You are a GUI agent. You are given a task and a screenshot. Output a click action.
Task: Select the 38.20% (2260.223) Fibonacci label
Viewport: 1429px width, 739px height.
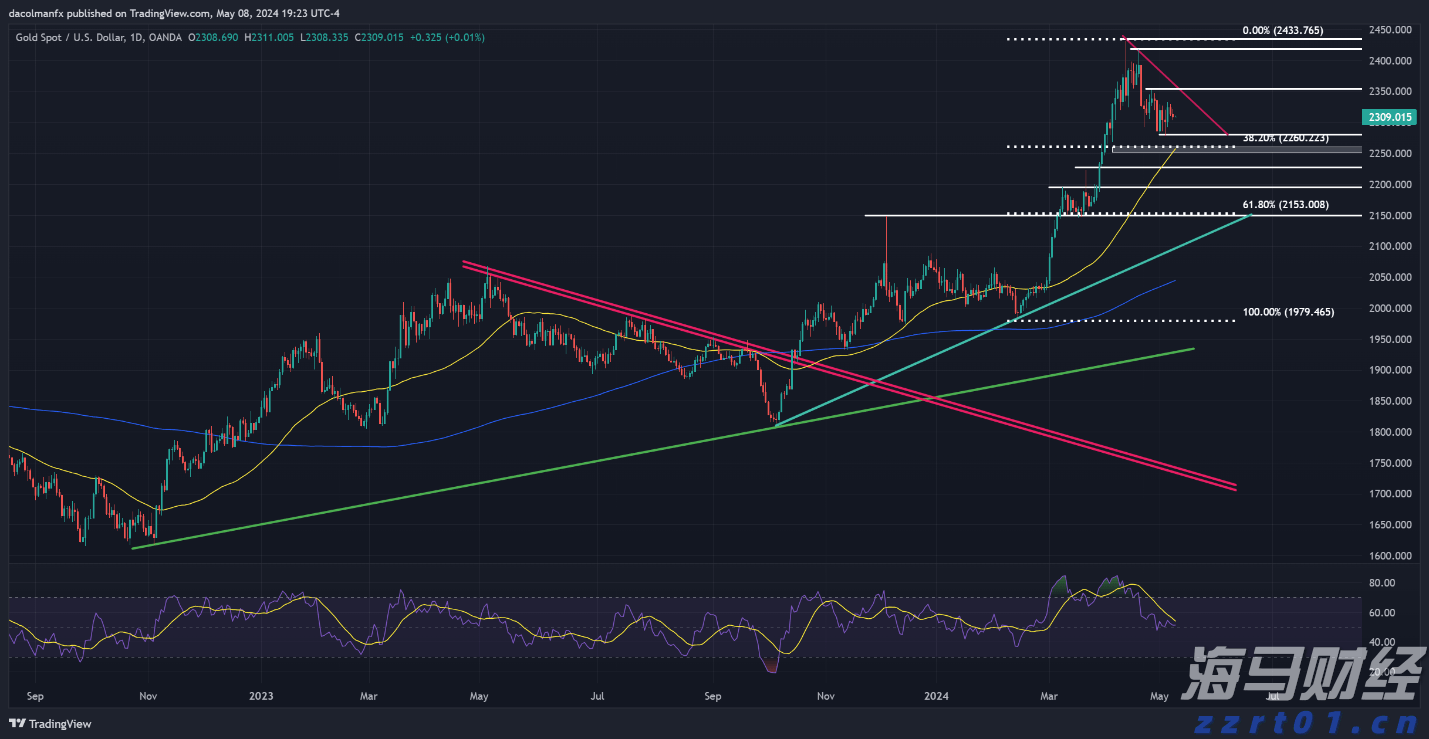1285,138
